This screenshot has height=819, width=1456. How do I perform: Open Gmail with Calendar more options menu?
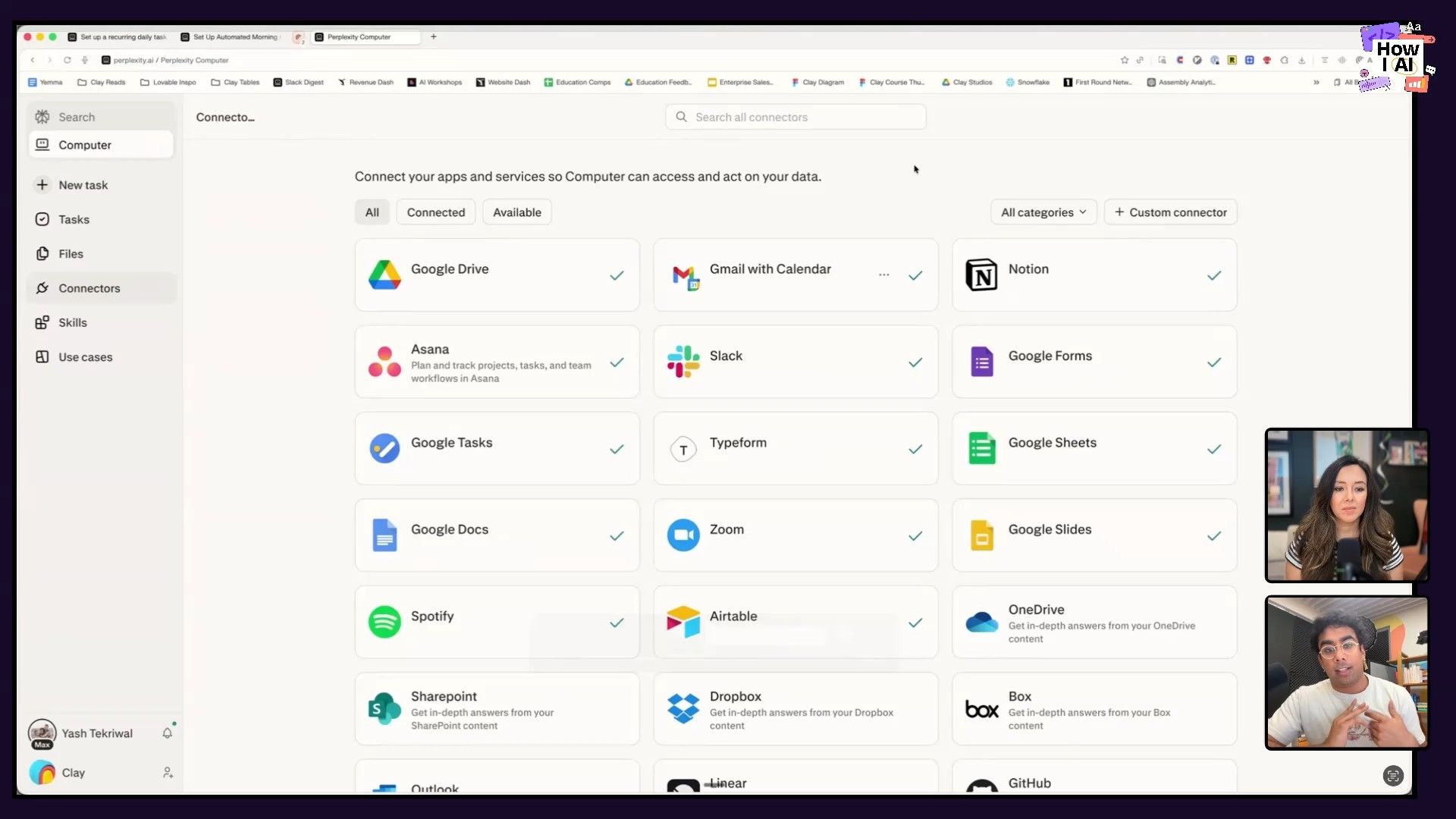[884, 275]
